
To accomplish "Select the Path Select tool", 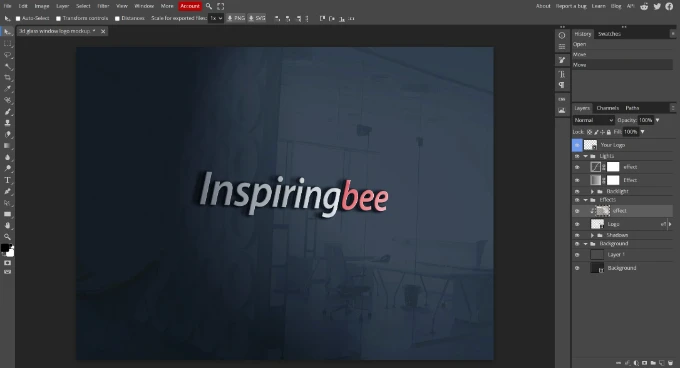I will tap(7, 203).
